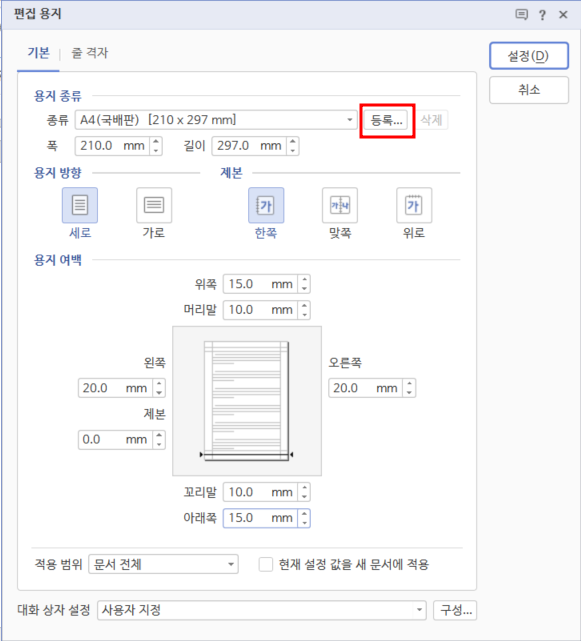The image size is (581, 641).
Task: Click the 왼쪽 margin input field
Action: click(x=116, y=388)
